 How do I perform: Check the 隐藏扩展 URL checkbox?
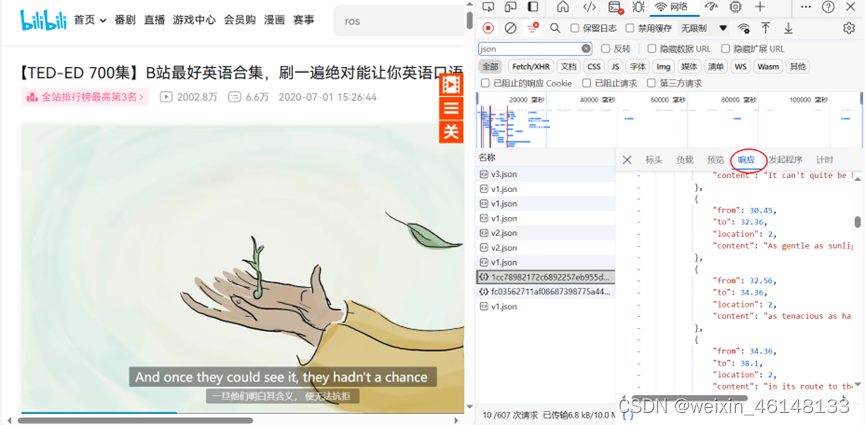(x=725, y=49)
